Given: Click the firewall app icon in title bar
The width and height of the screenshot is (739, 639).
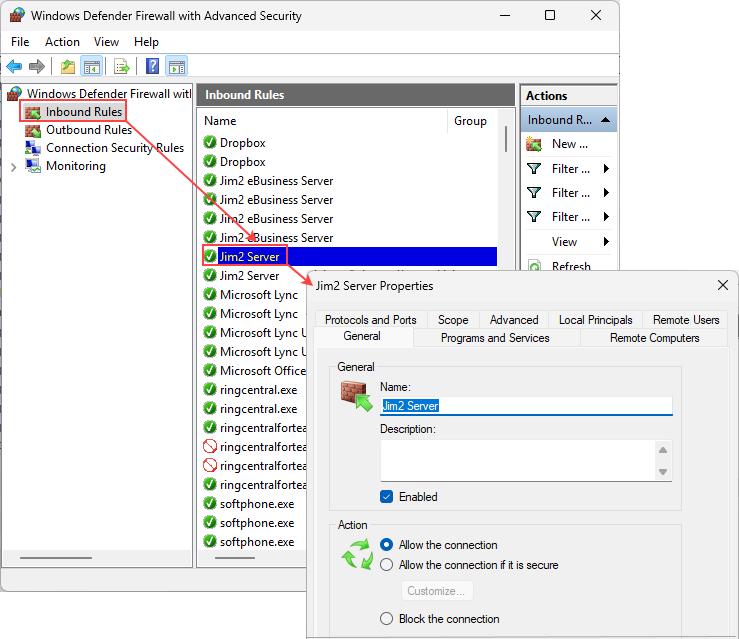Looking at the screenshot, I should 16,15.
